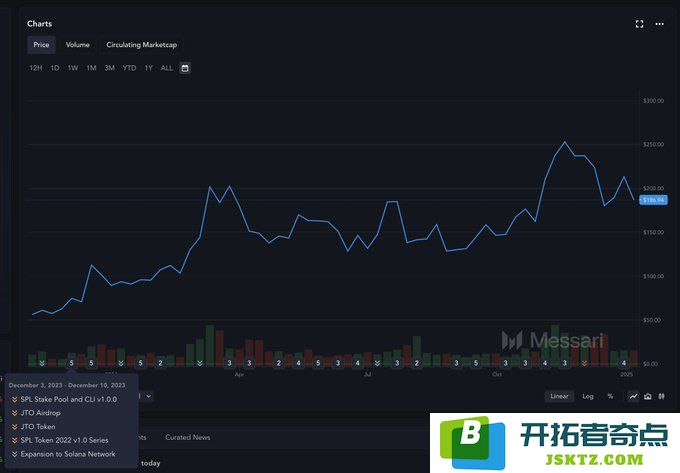Click the $150.00 axis label
Screen dimensions: 680x473
(653, 232)
